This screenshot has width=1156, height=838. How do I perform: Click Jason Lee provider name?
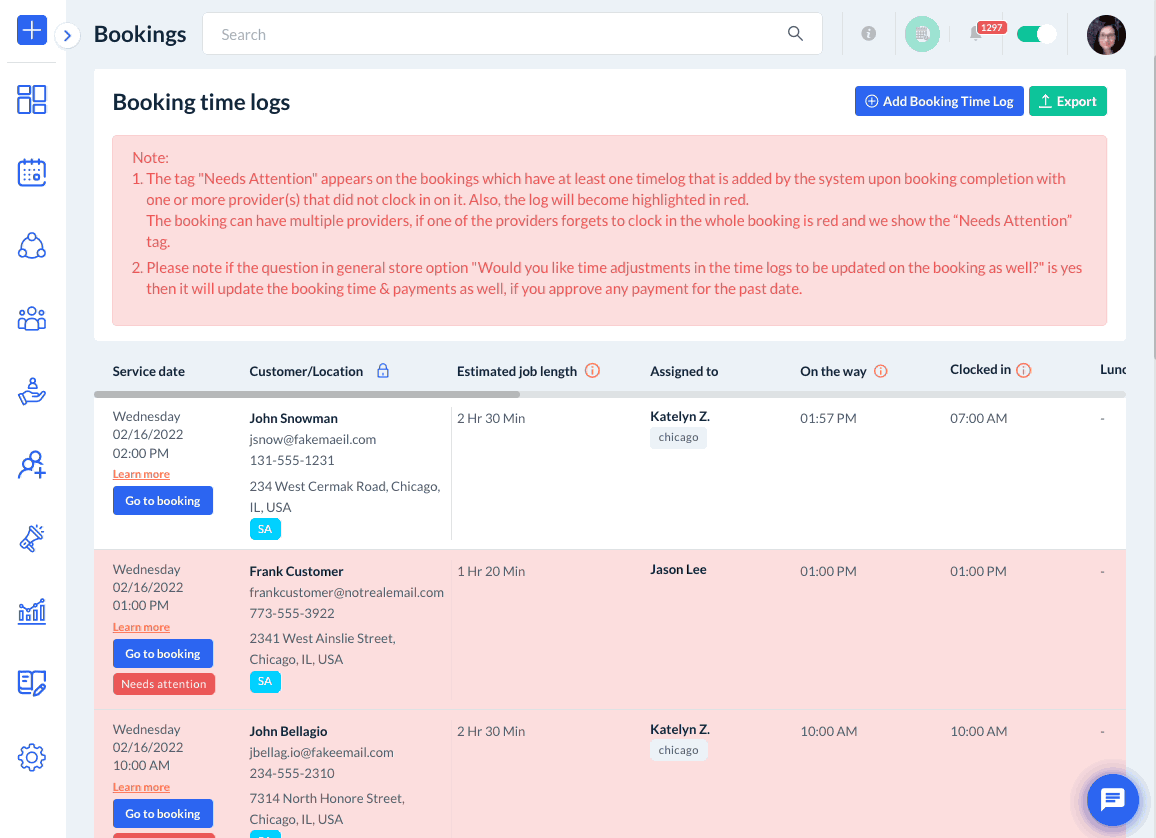pos(678,570)
